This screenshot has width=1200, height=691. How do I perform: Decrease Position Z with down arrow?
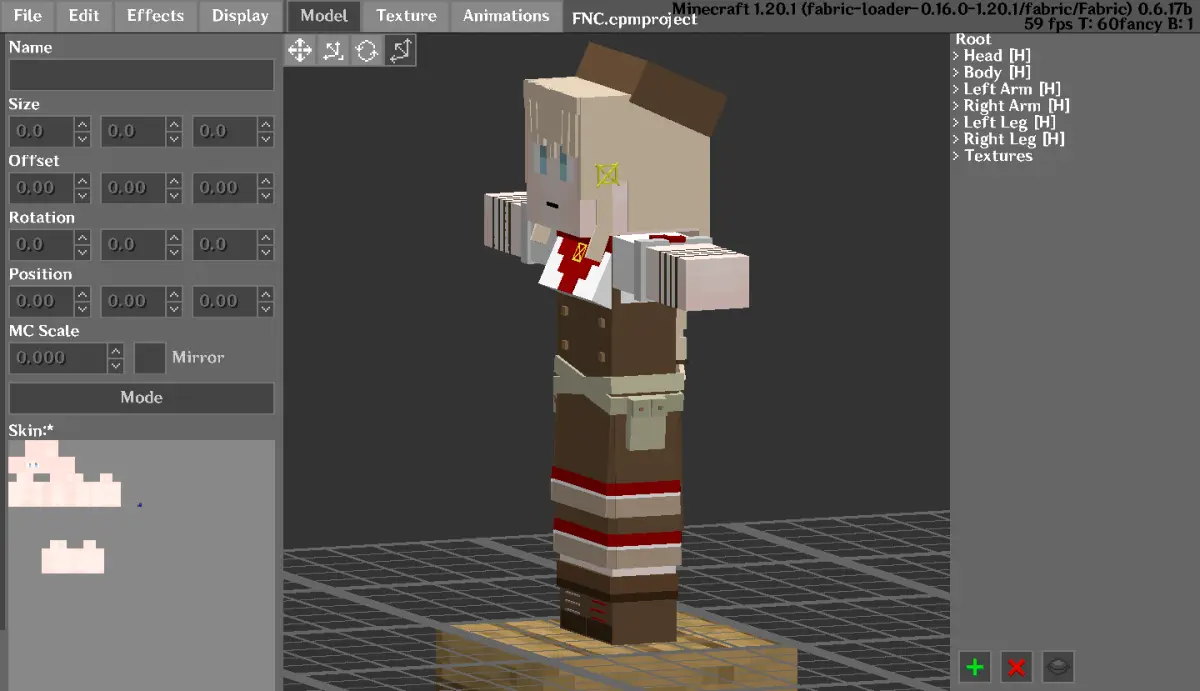pyautogui.click(x=266, y=309)
